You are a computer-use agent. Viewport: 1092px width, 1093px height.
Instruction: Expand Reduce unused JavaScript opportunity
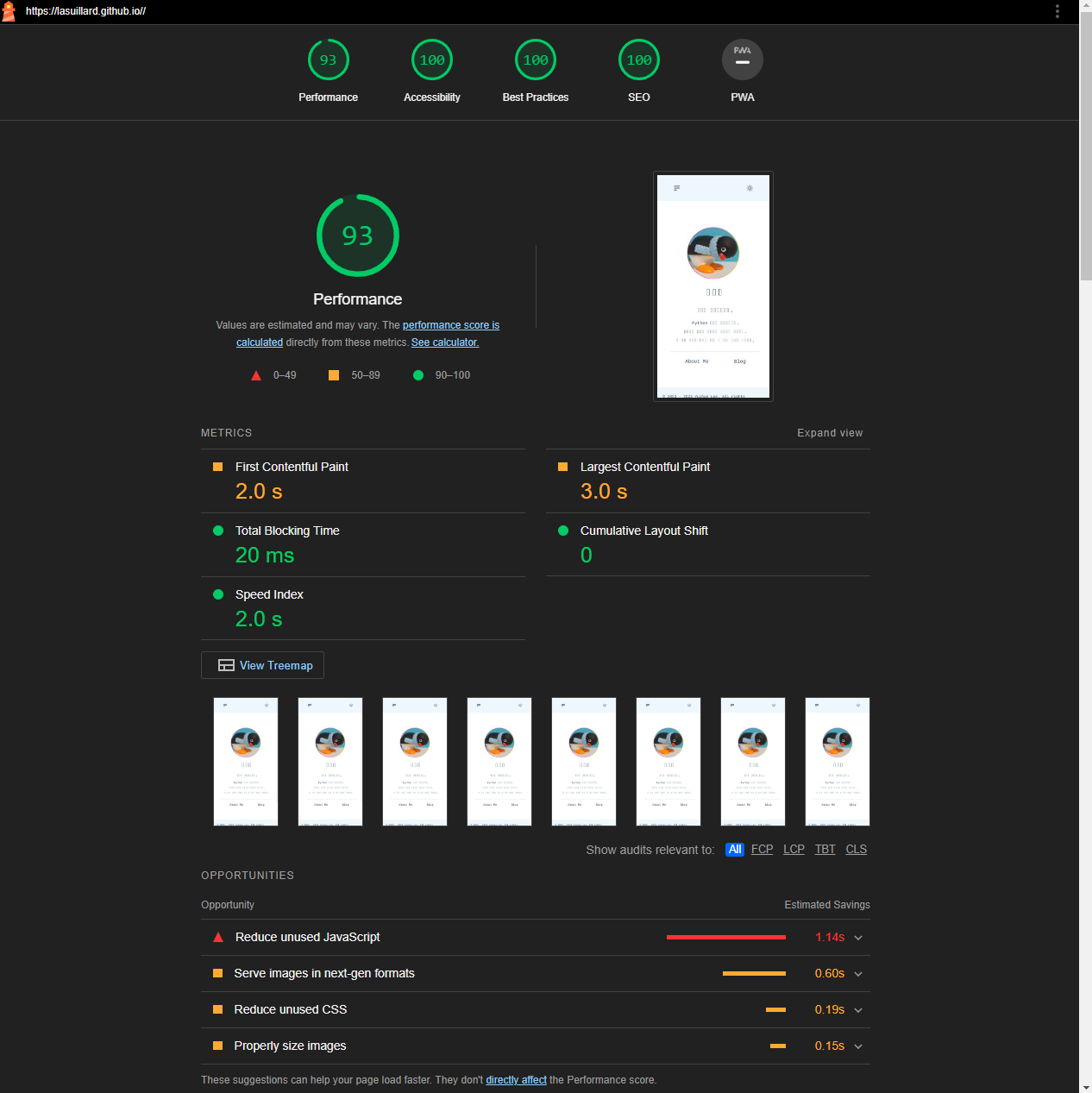pos(535,938)
